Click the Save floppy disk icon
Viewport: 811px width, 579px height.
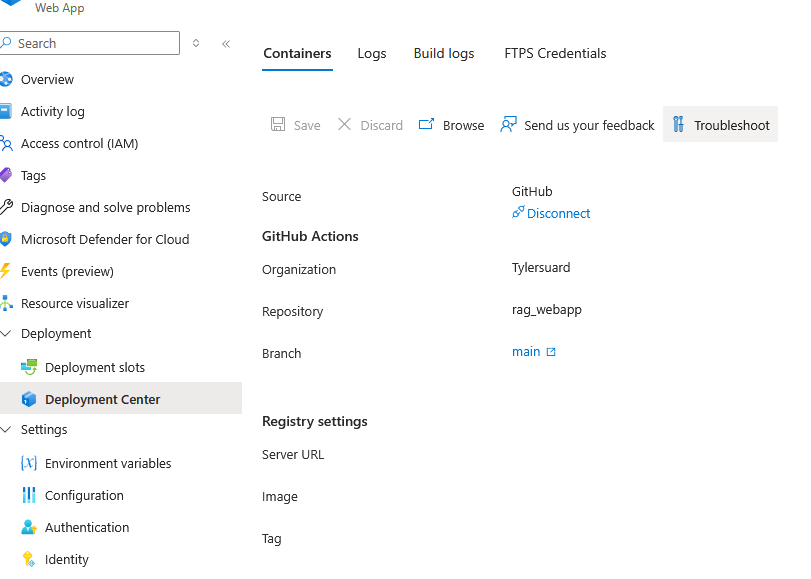point(278,124)
